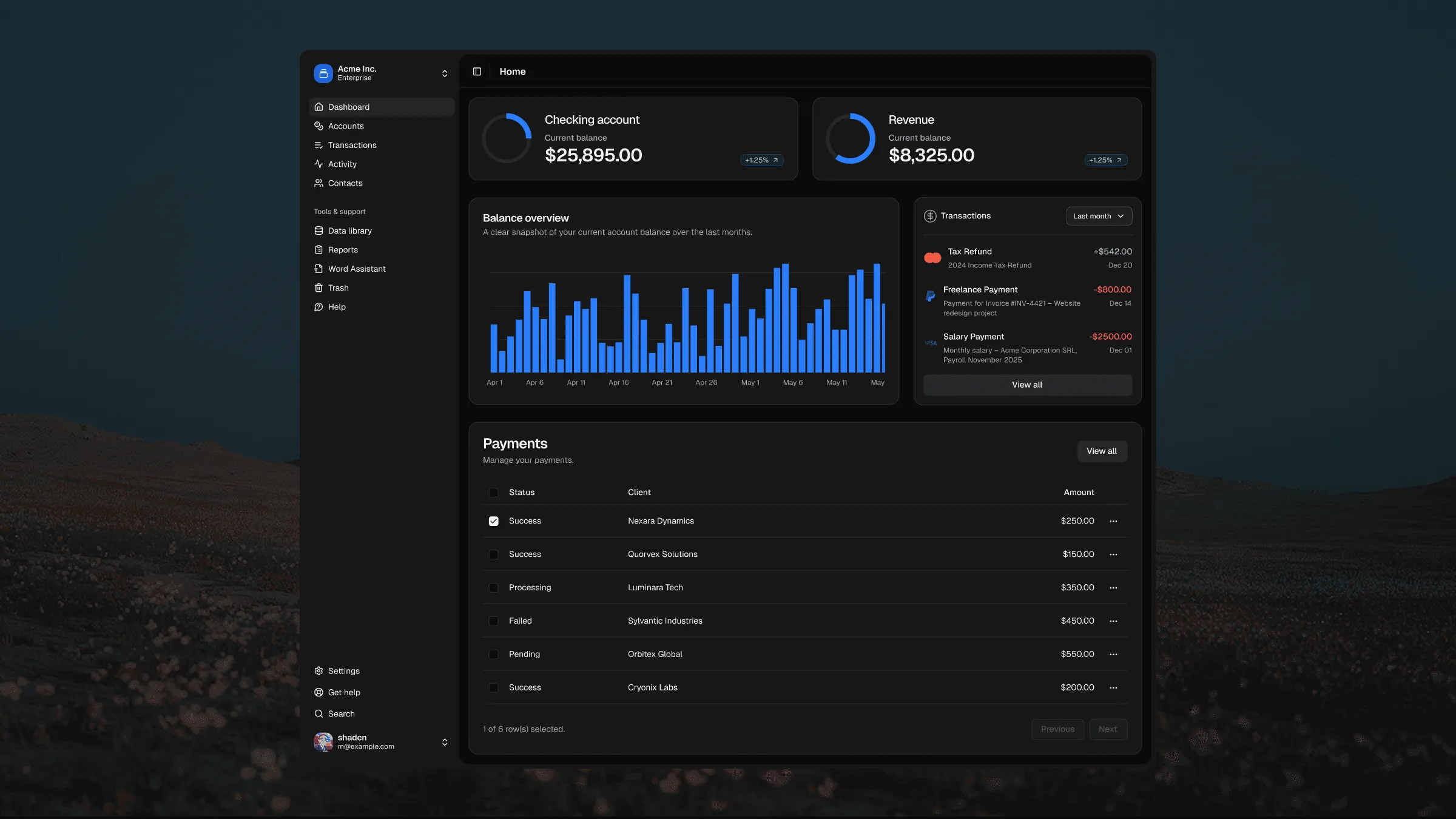This screenshot has width=1456, height=819.
Task: Open the Transactions section in sidebar
Action: coord(352,145)
